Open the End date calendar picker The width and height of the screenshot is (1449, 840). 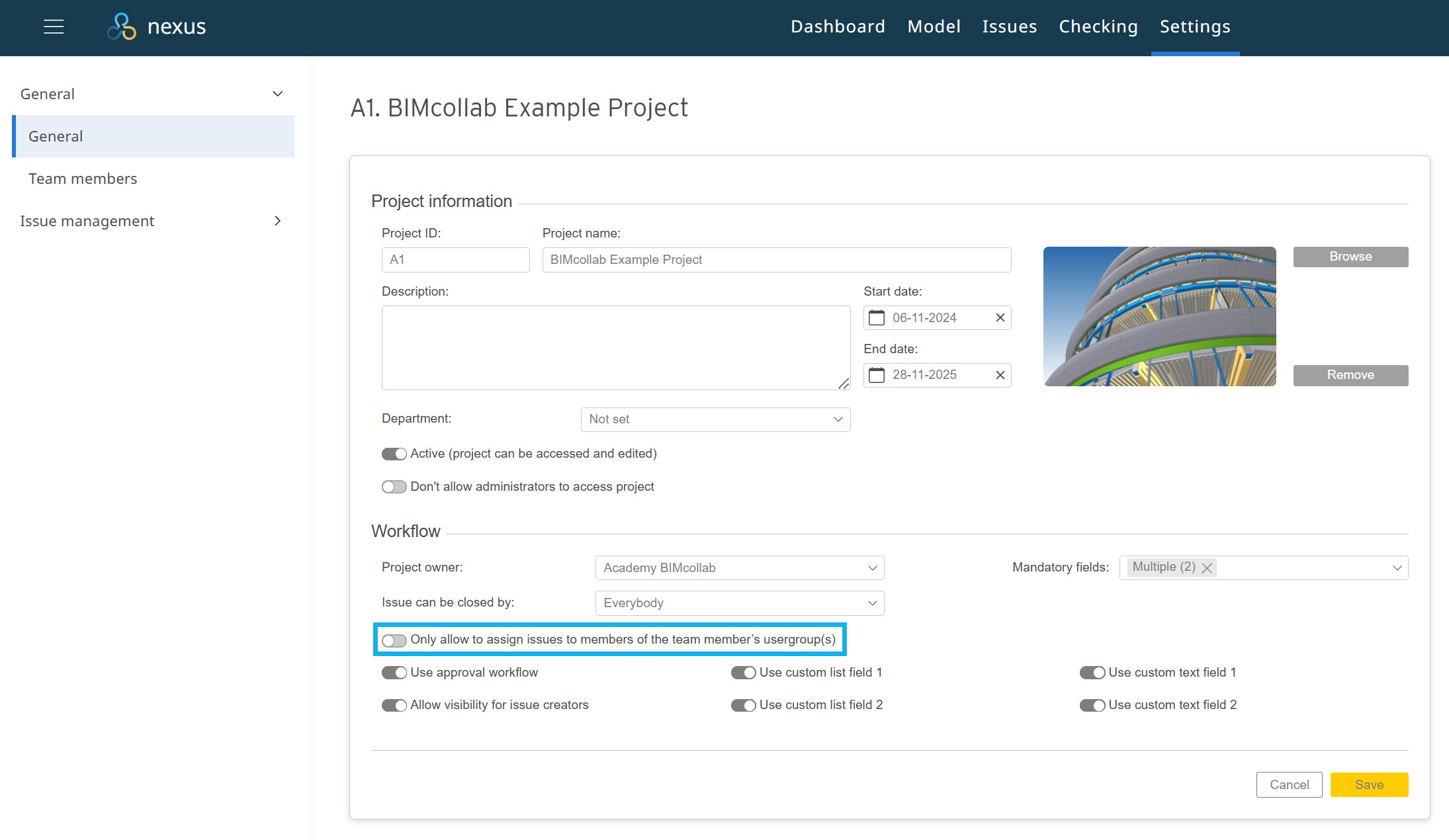pos(876,375)
